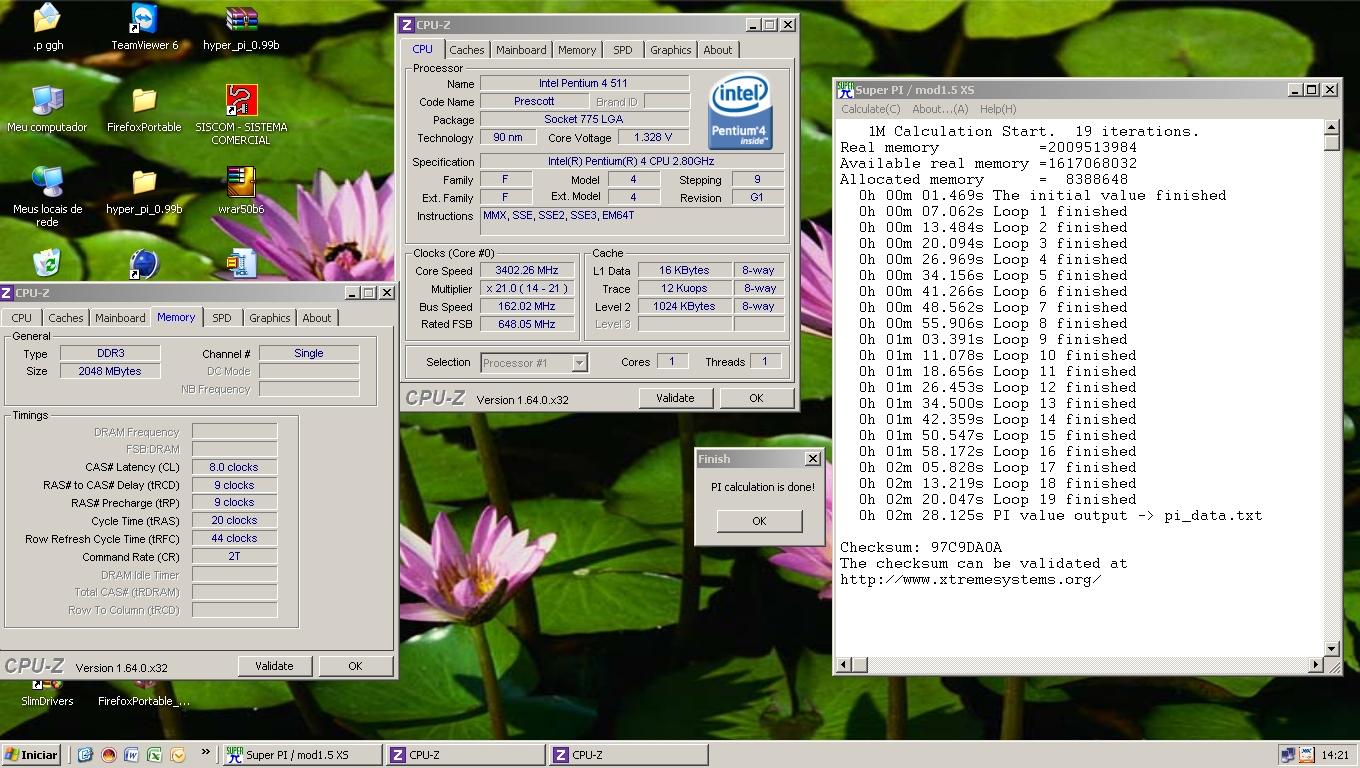Click the Intel Pentium 4 inside logo
The image size is (1360, 768).
click(740, 111)
